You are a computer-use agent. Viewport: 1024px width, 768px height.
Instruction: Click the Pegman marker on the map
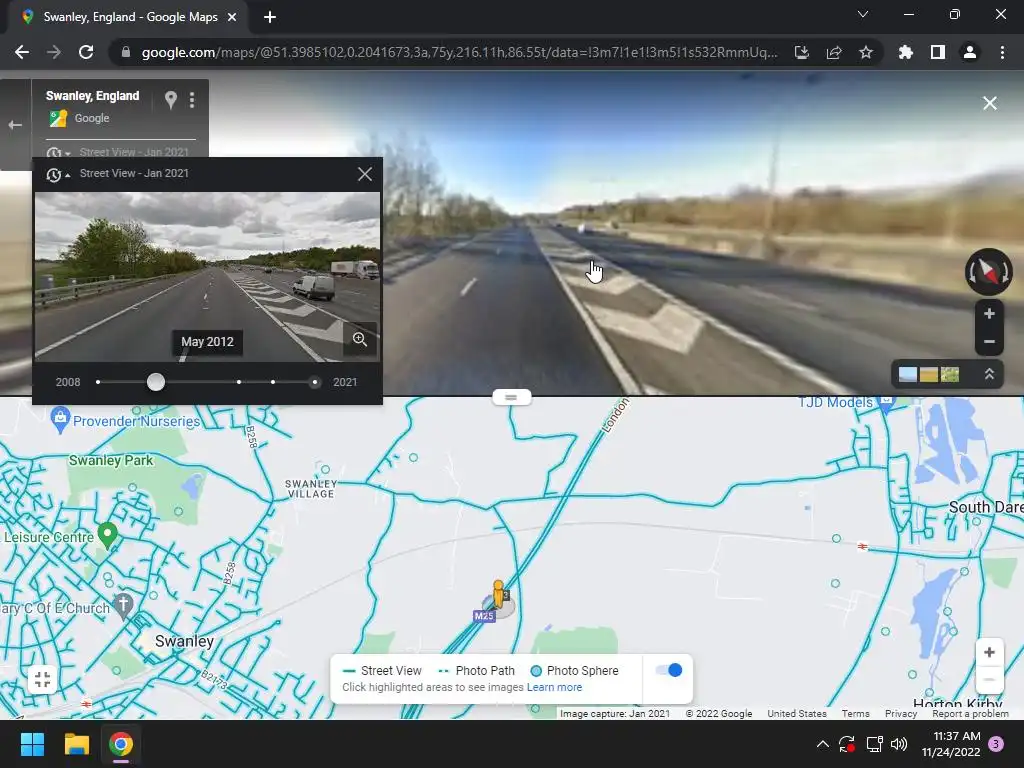pyautogui.click(x=498, y=594)
